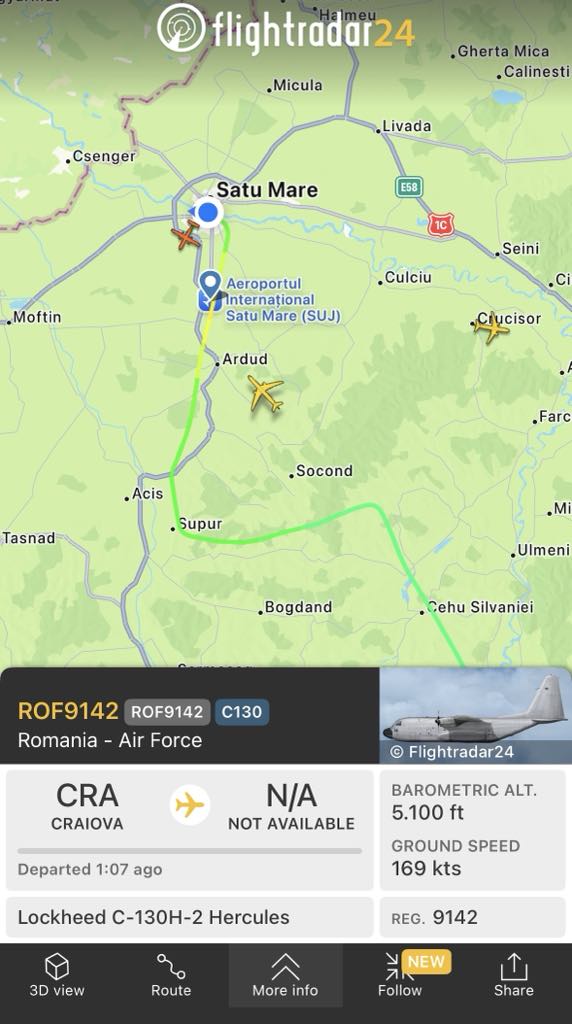This screenshot has height=1024, width=572.
Task: Tap the blue C130 aircraft type badge
Action: pos(242,712)
